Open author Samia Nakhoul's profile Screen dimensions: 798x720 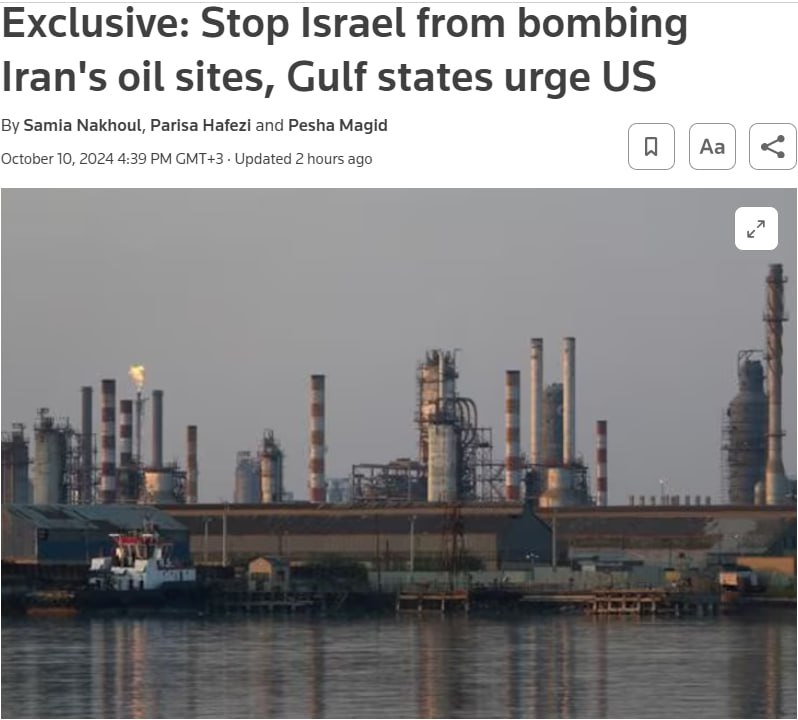pyautogui.click(x=82, y=125)
